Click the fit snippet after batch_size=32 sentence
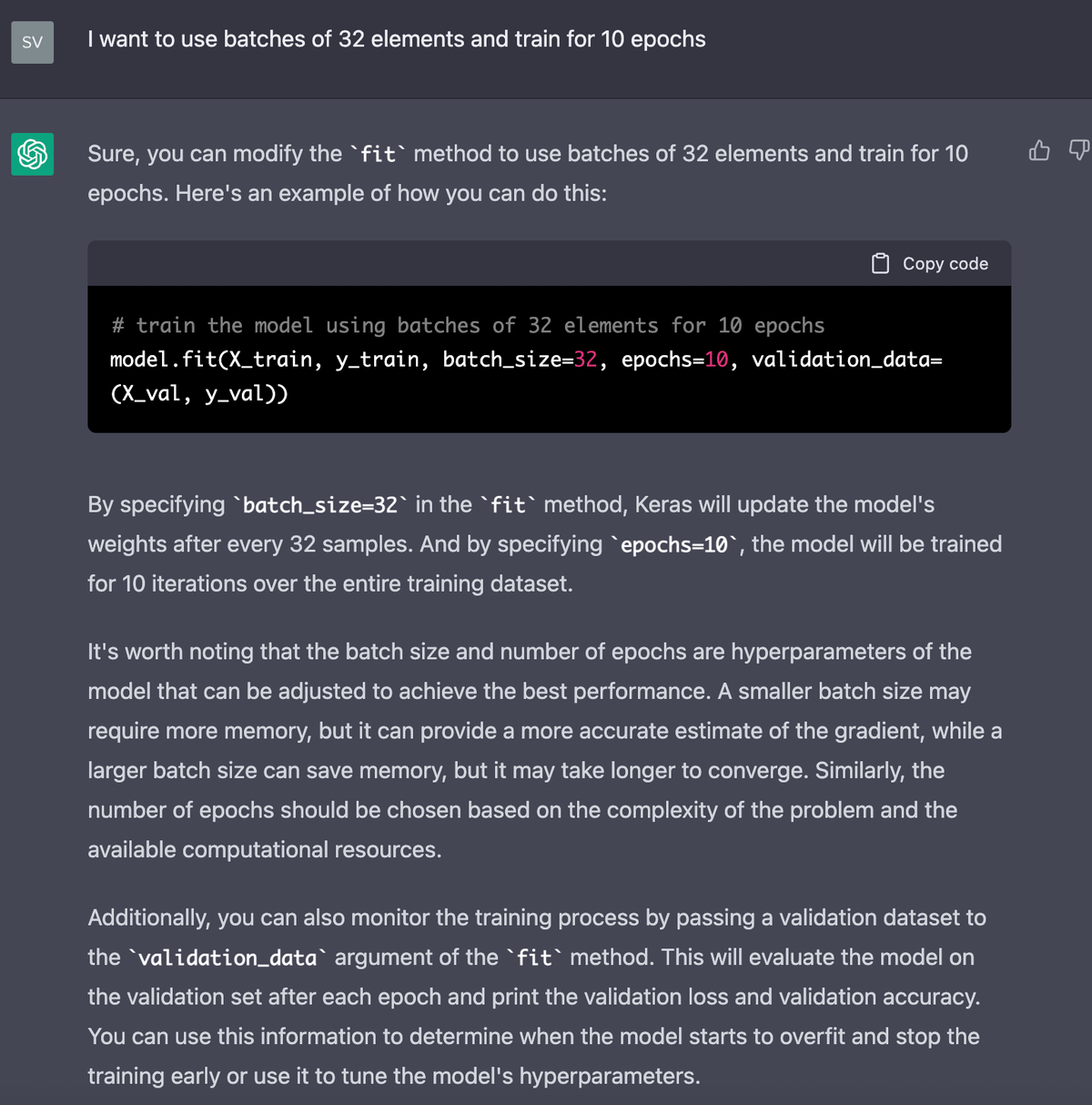The width and height of the screenshot is (1092, 1105). tap(508, 505)
